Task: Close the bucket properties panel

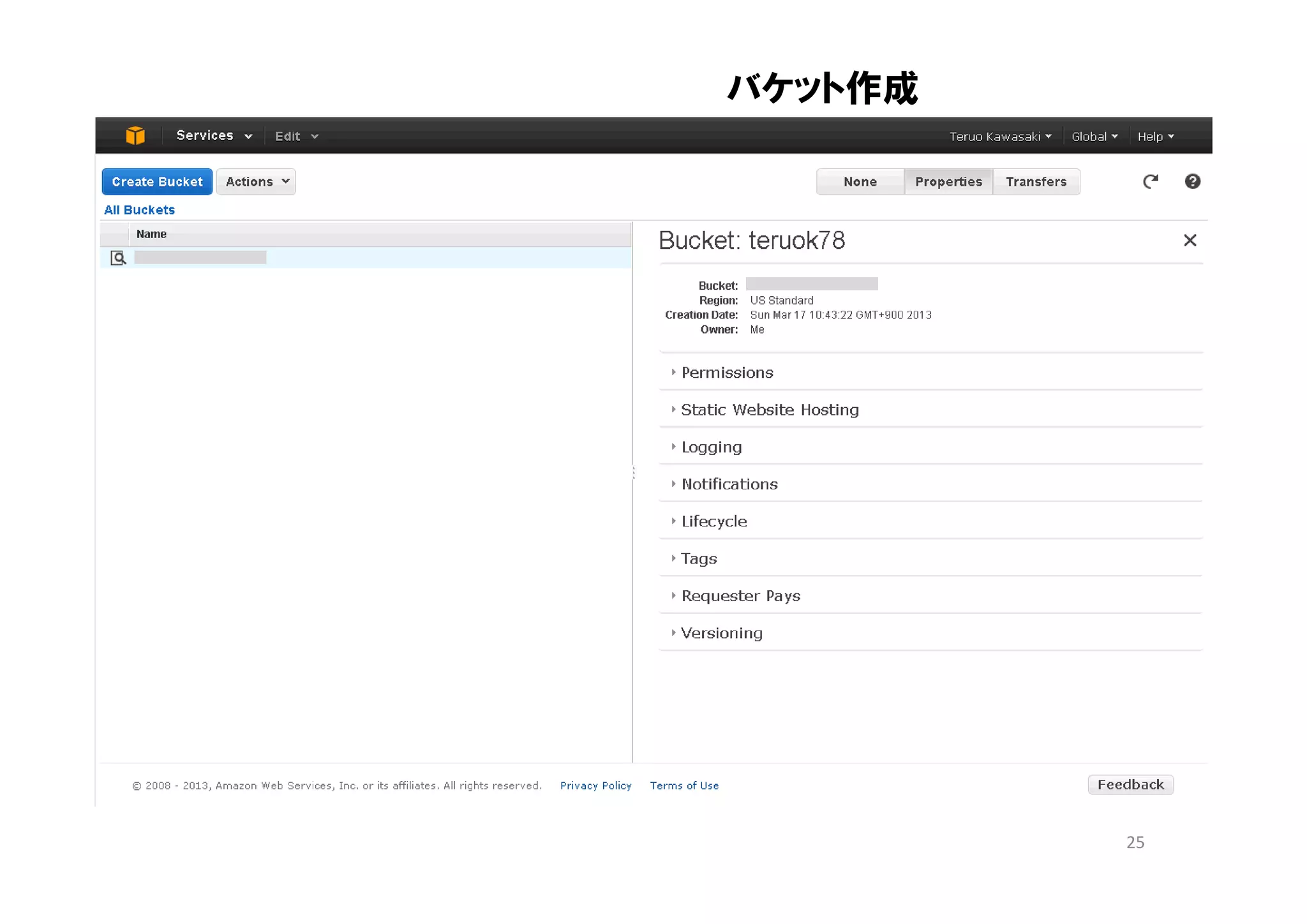Action: [x=1190, y=241]
